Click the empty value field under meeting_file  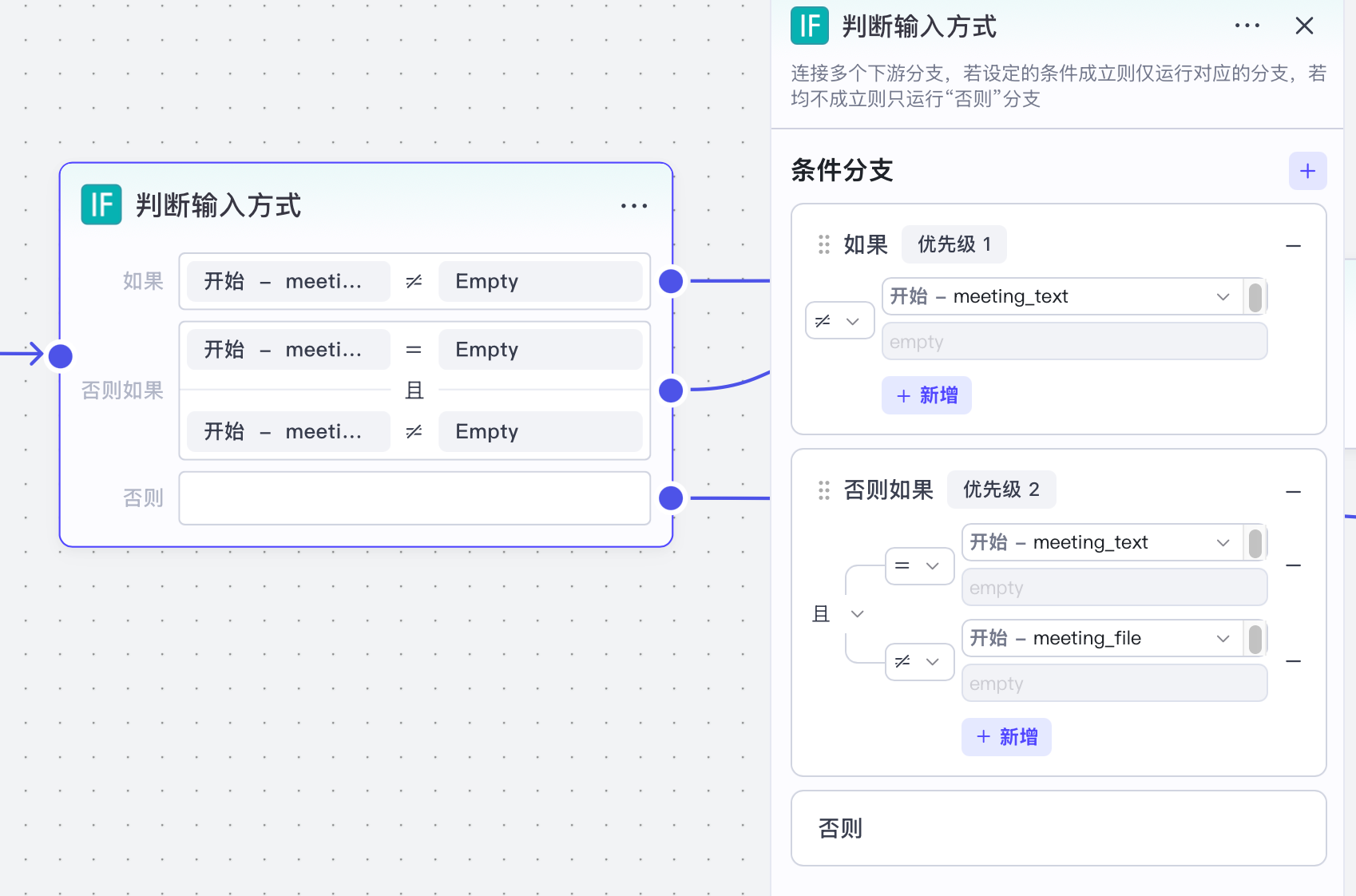[x=1114, y=684]
